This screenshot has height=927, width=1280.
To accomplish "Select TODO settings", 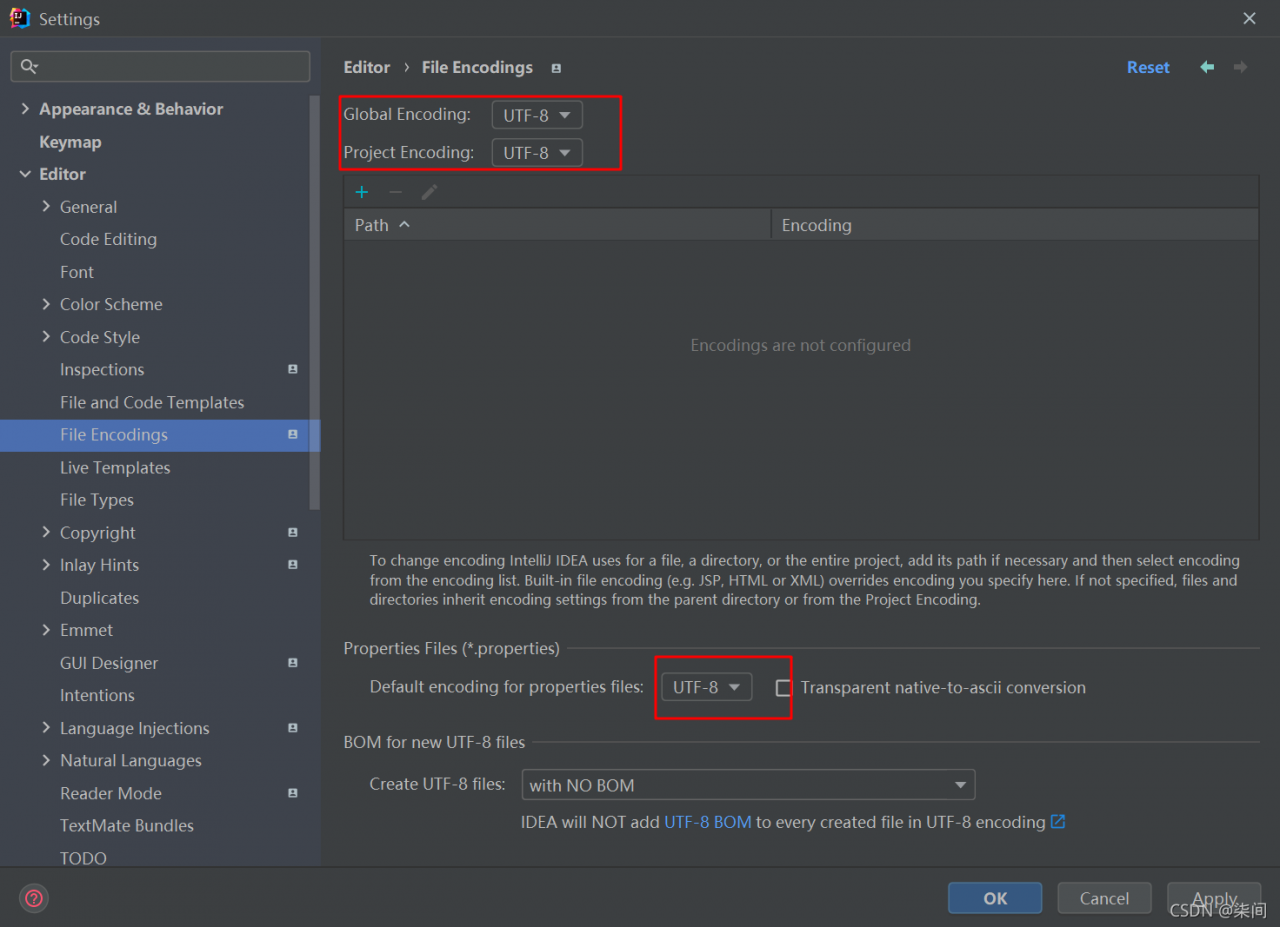I will [83, 858].
